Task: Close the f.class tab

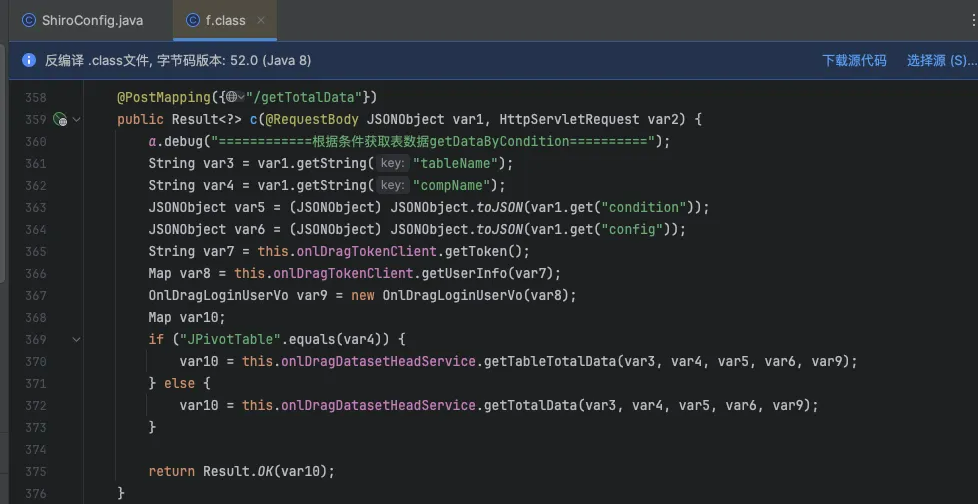Action: pos(262,20)
